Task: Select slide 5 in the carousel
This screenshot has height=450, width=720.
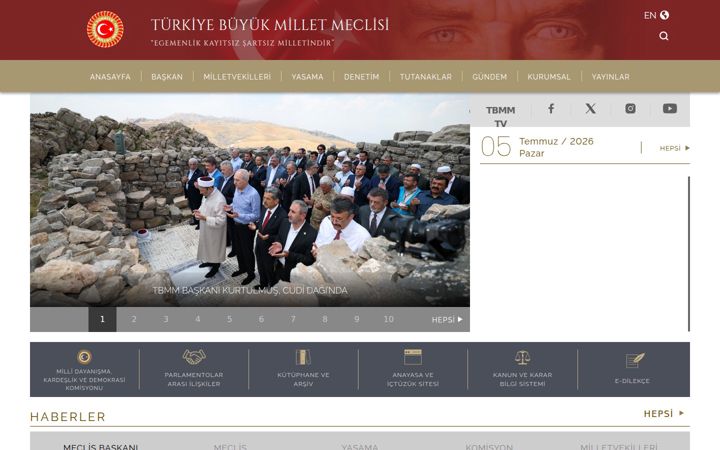Action: click(229, 319)
